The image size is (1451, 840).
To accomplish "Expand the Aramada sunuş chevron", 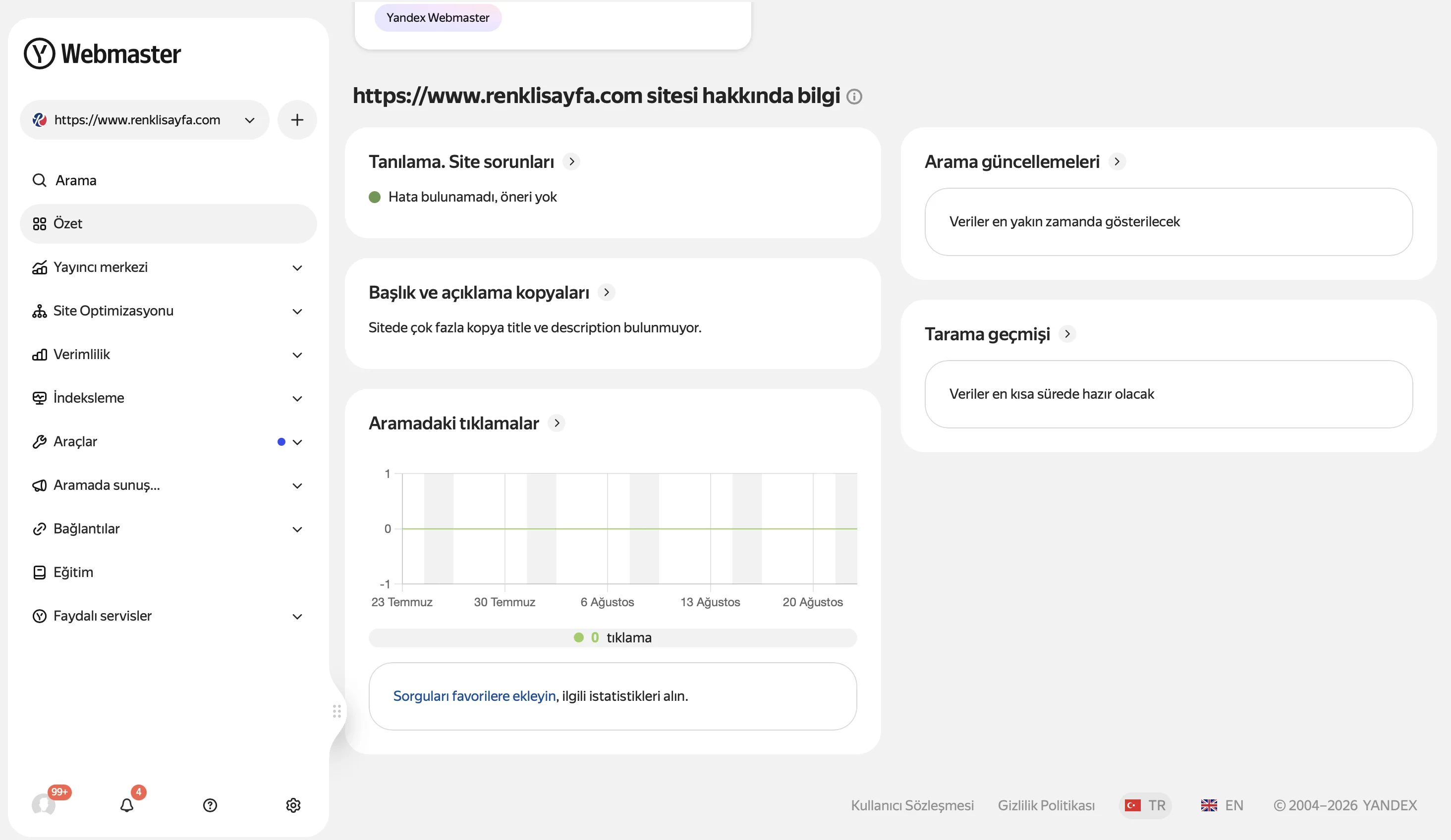I will click(297, 486).
